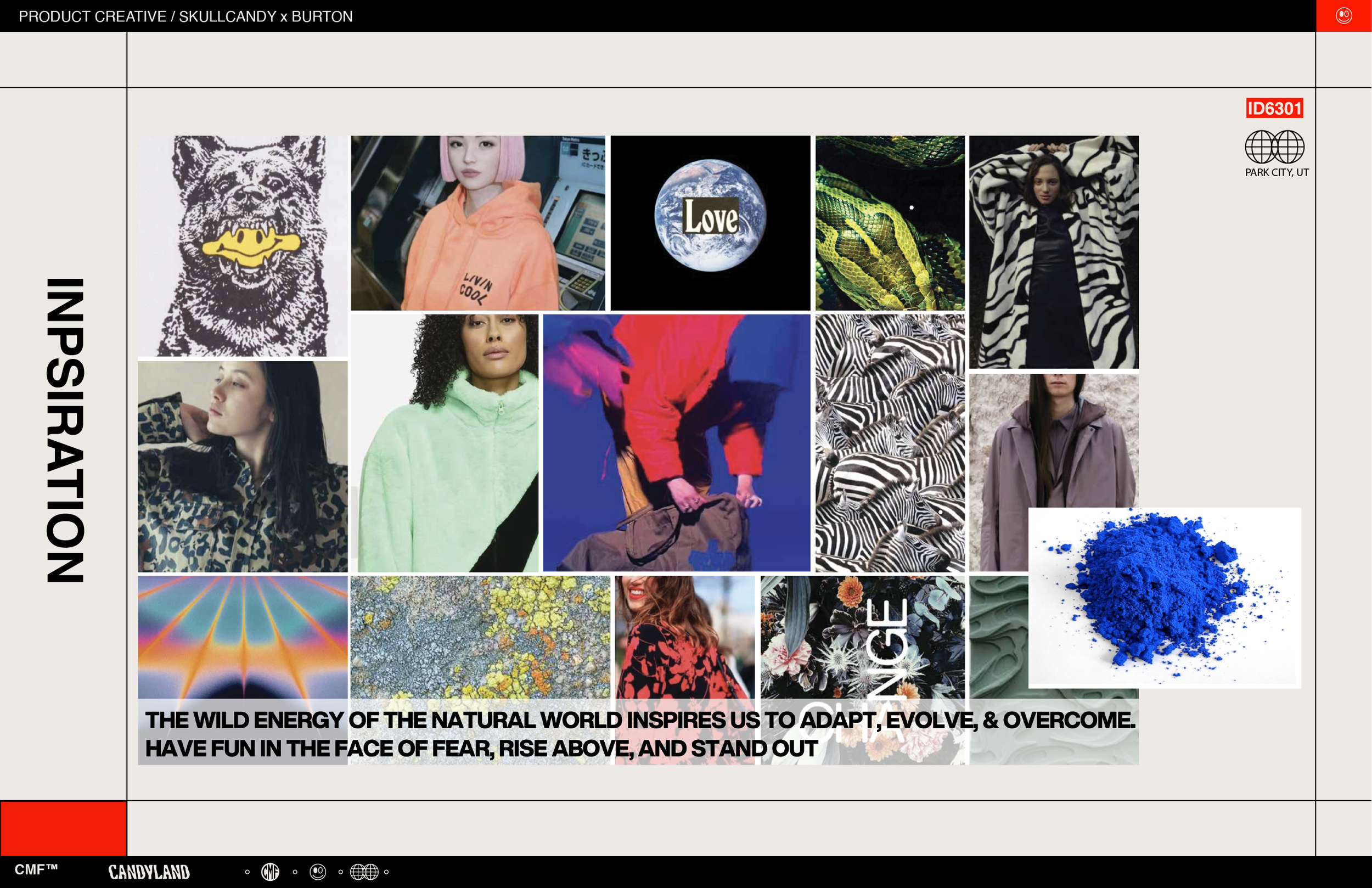Select the pink-haired girl in orange hoodie photo
This screenshot has width=1372, height=888.
pos(477,223)
